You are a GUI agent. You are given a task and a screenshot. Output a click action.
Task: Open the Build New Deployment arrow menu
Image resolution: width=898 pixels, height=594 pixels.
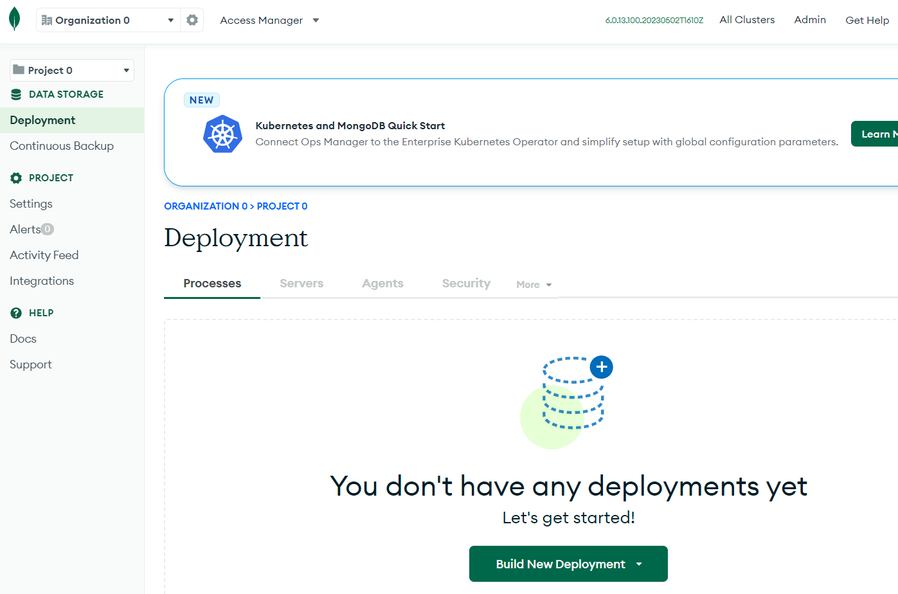click(x=639, y=564)
